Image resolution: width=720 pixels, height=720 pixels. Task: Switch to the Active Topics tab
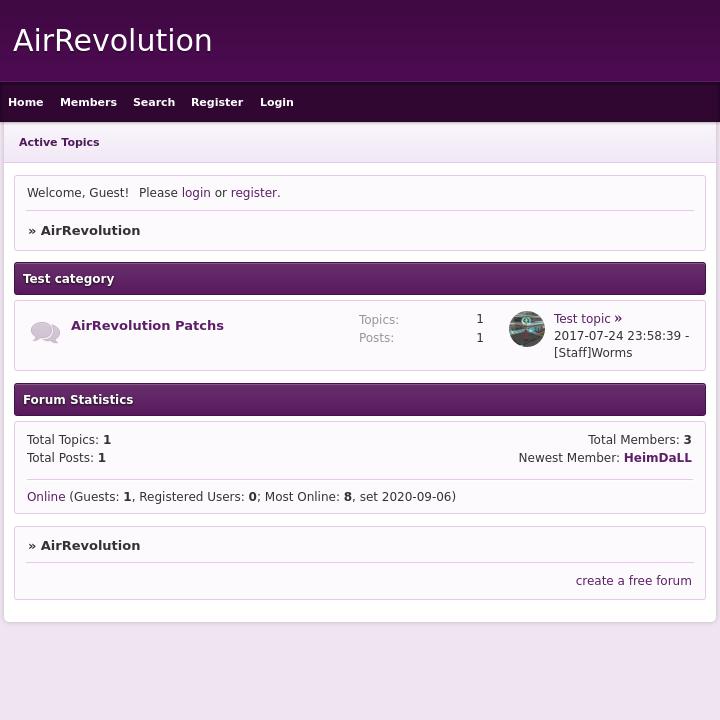(59, 142)
